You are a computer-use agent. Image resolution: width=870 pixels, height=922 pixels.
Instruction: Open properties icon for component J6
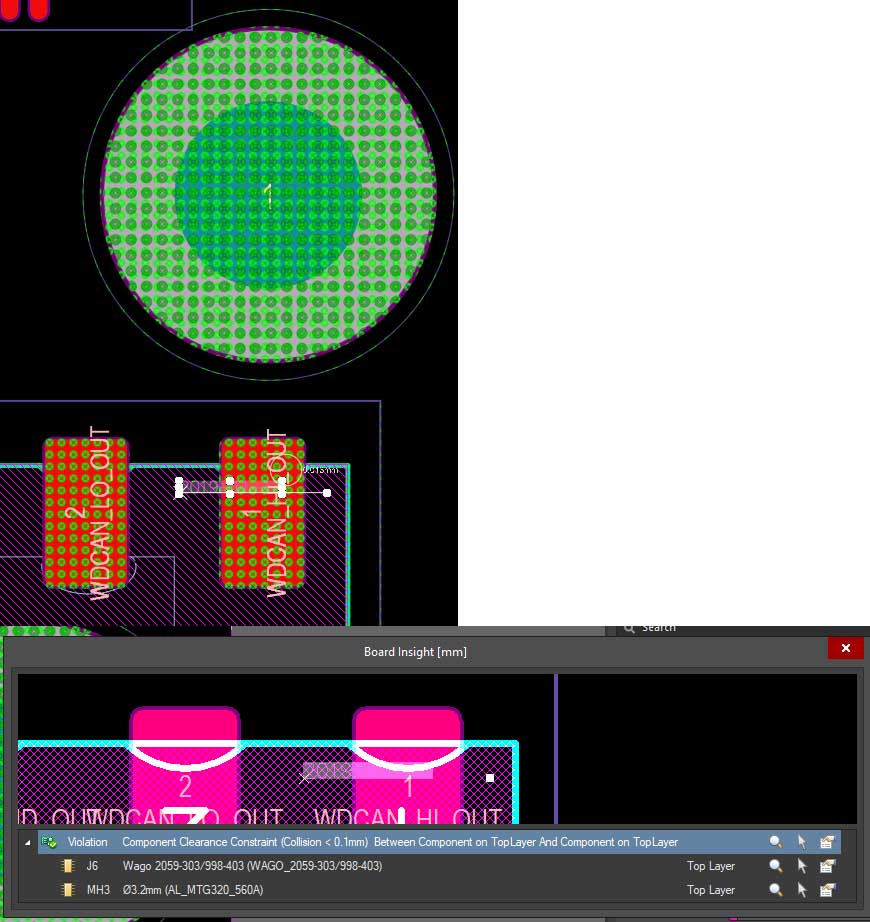827,866
